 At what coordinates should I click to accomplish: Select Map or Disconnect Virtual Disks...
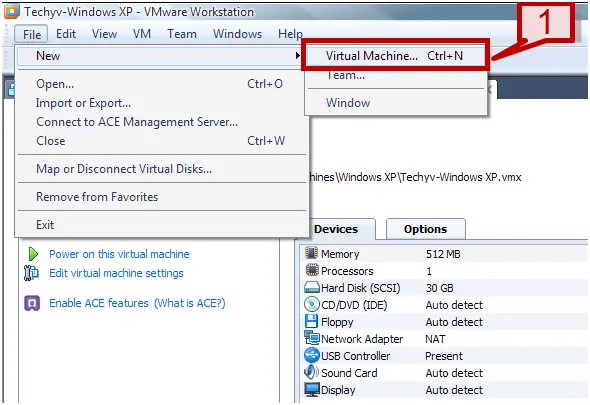tap(162, 169)
